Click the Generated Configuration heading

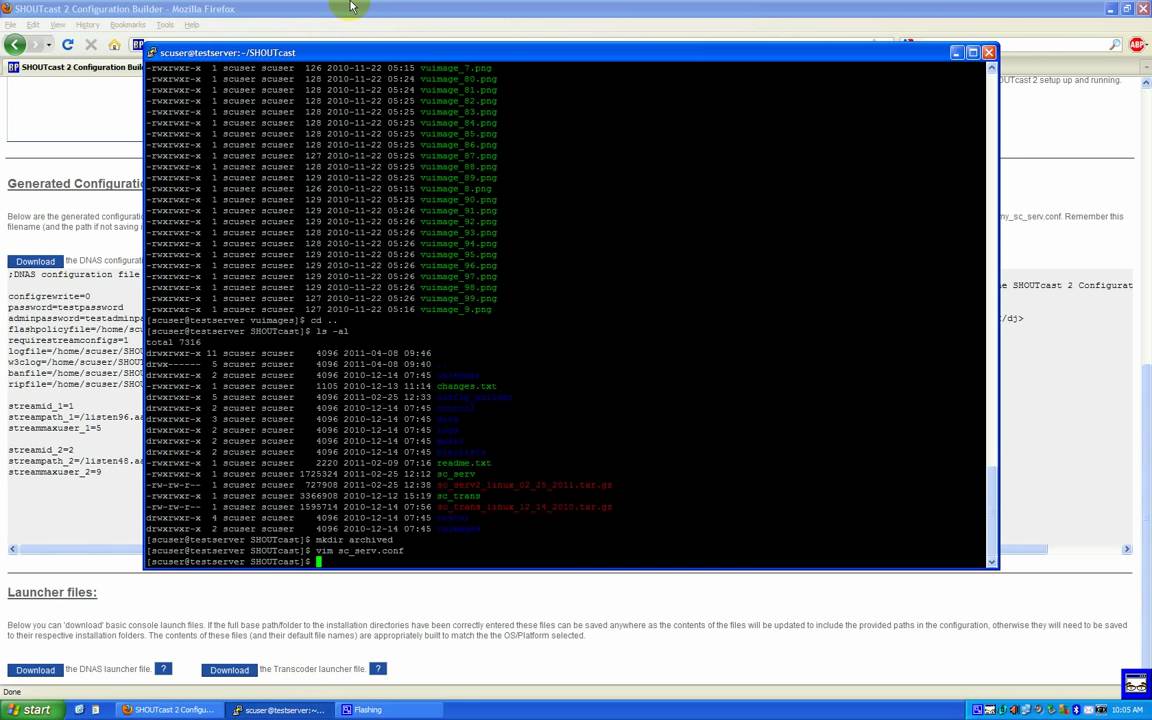[76, 184]
